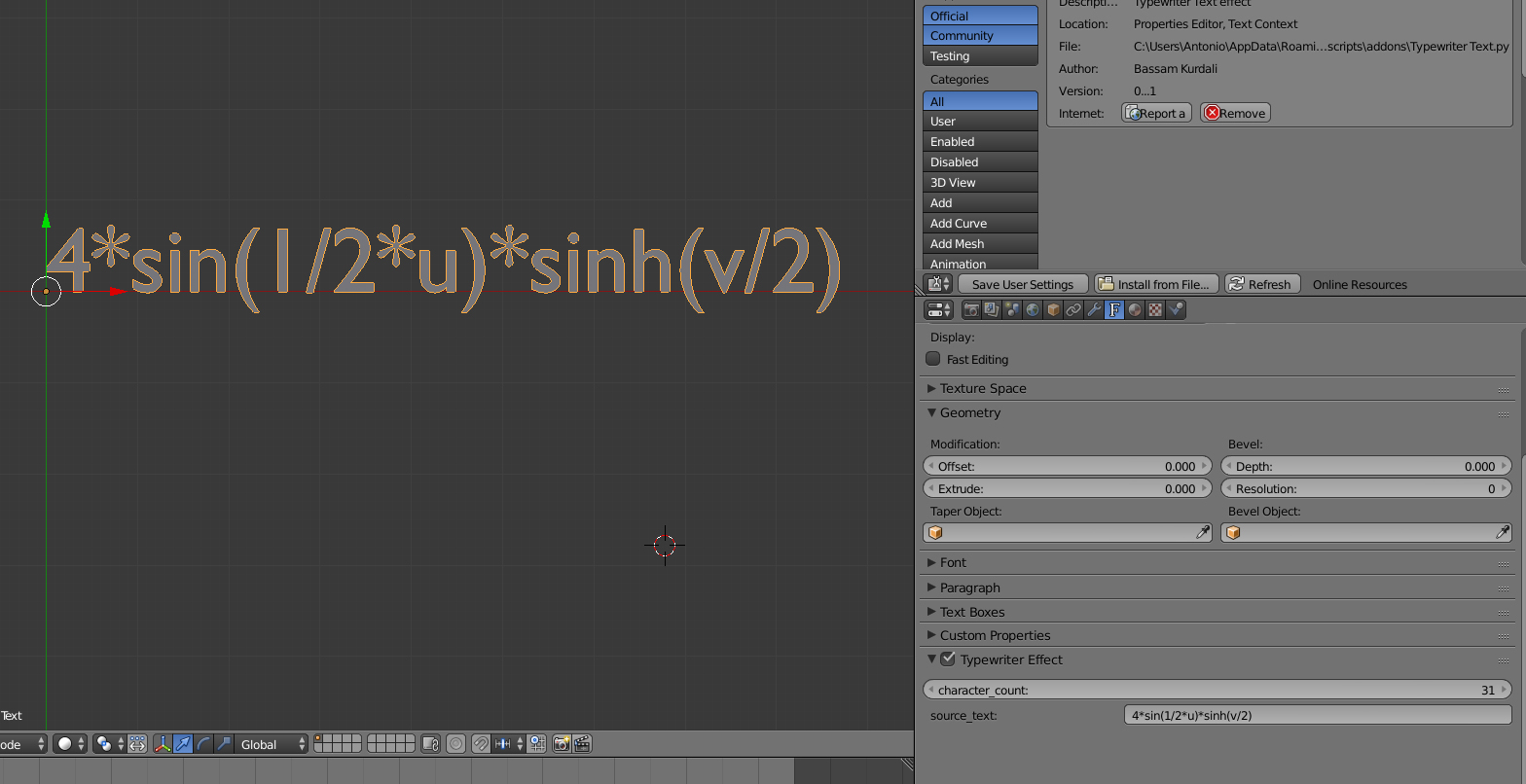Enable the Fast Editing checkbox
Image resolution: width=1526 pixels, height=784 pixels.
click(933, 359)
